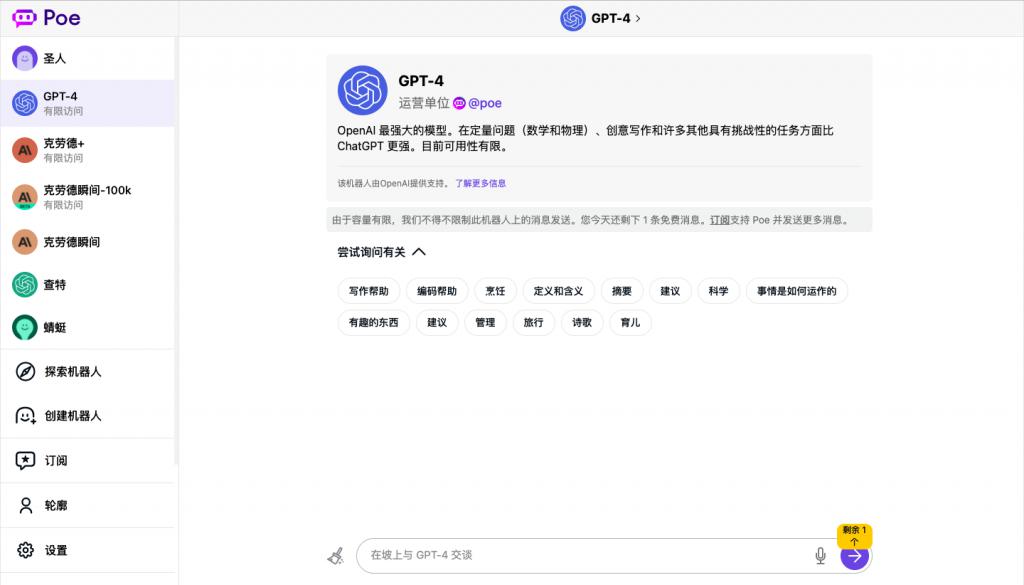
Task: Open the 圣人 bot avatar
Action: [25, 58]
